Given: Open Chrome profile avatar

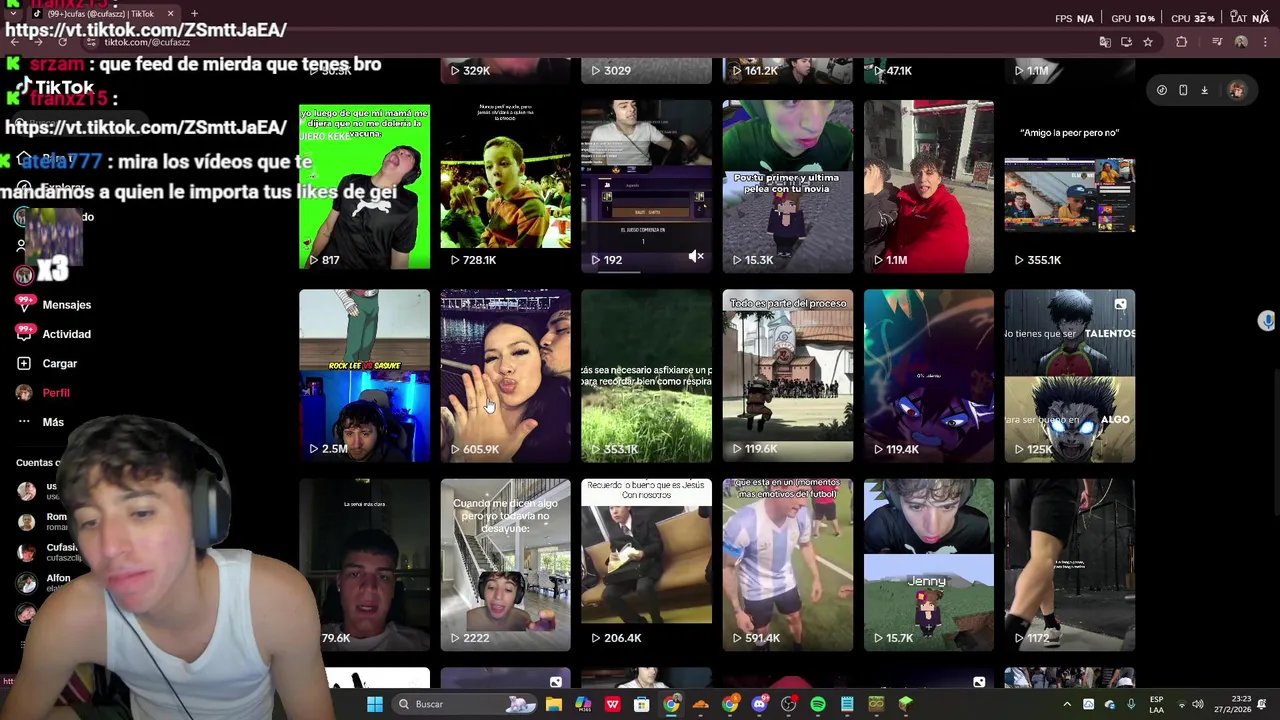Looking at the screenshot, I should [1241, 42].
